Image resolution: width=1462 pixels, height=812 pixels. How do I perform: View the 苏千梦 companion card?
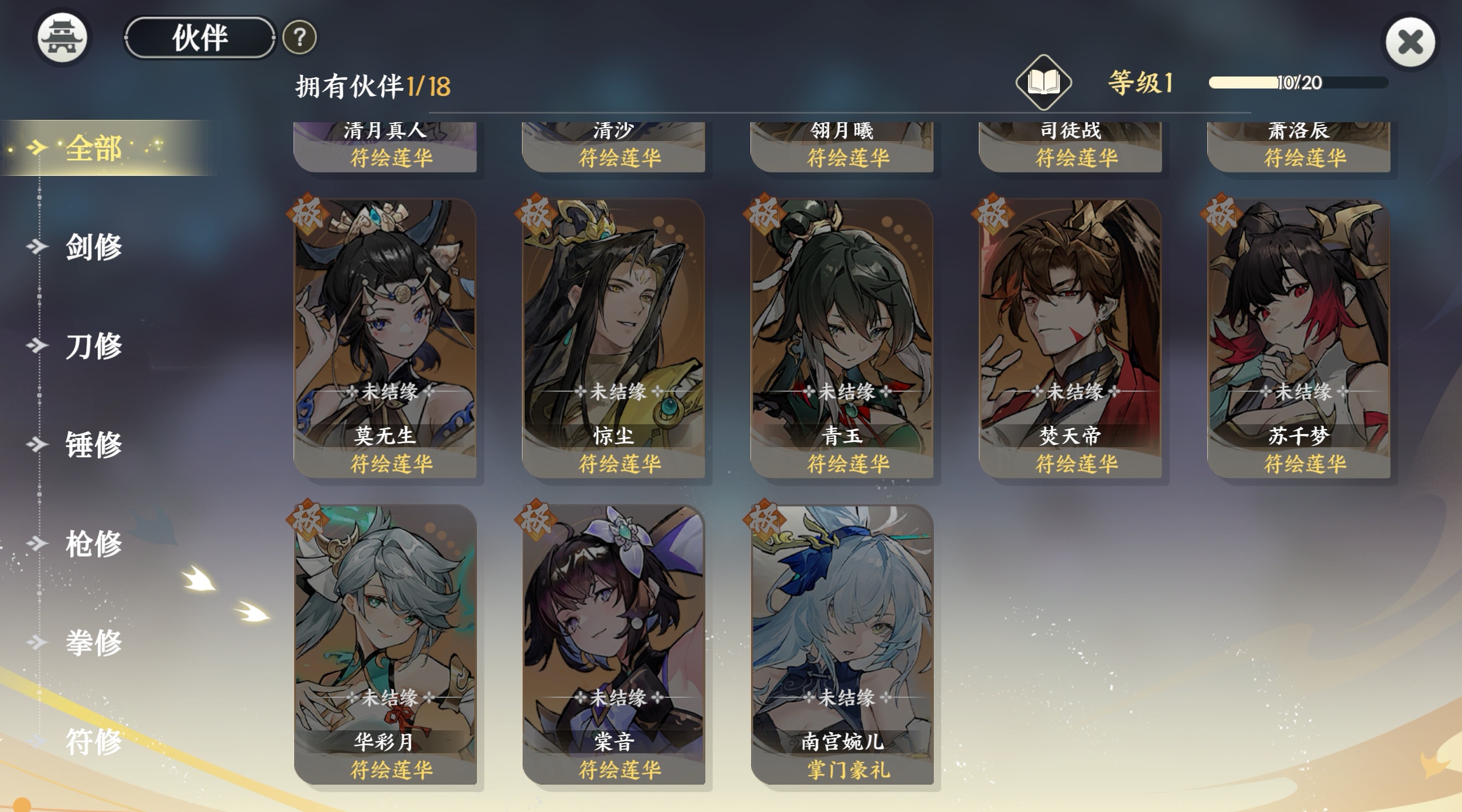click(x=1299, y=338)
